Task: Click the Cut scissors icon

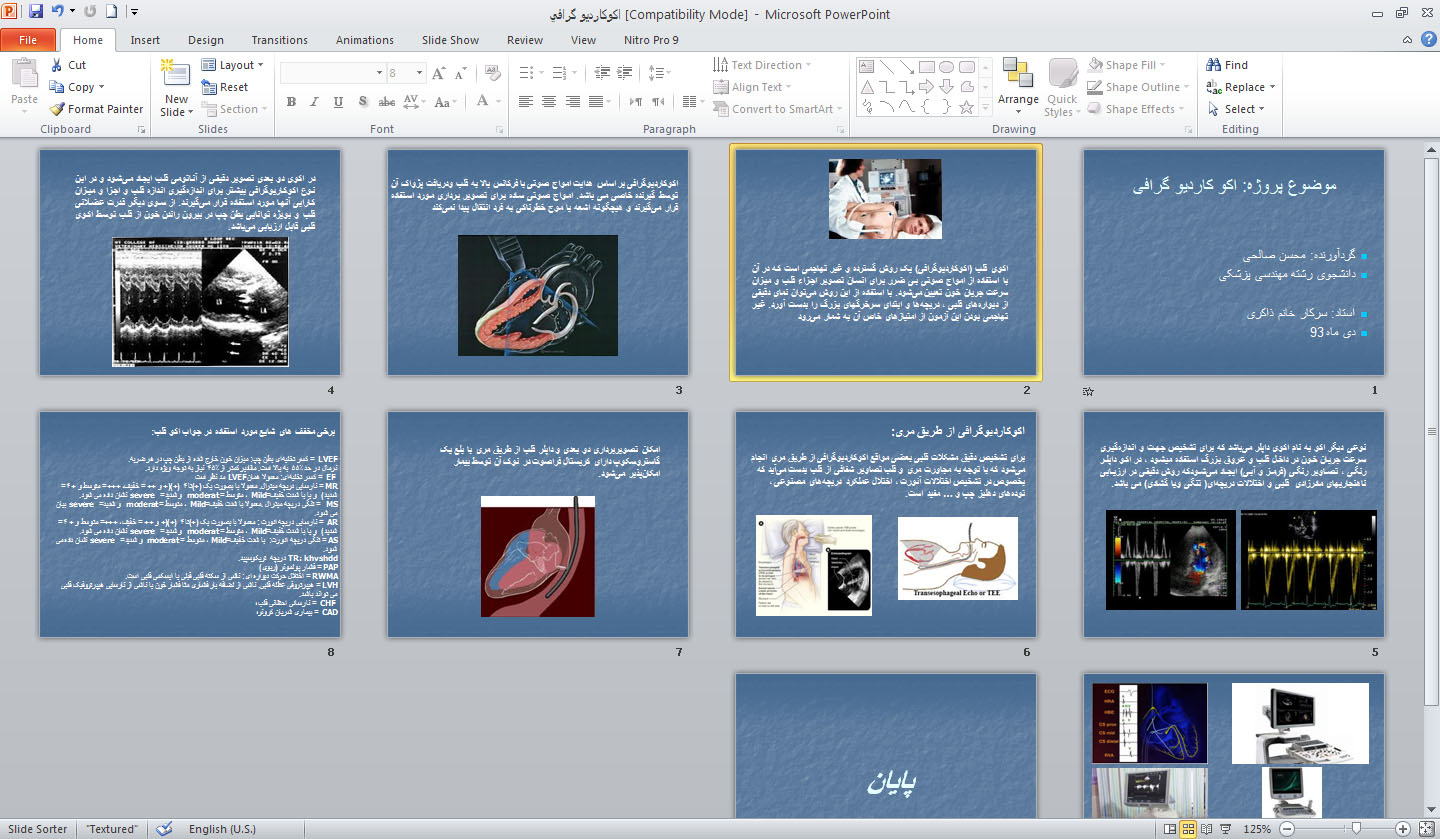Action: click(56, 65)
